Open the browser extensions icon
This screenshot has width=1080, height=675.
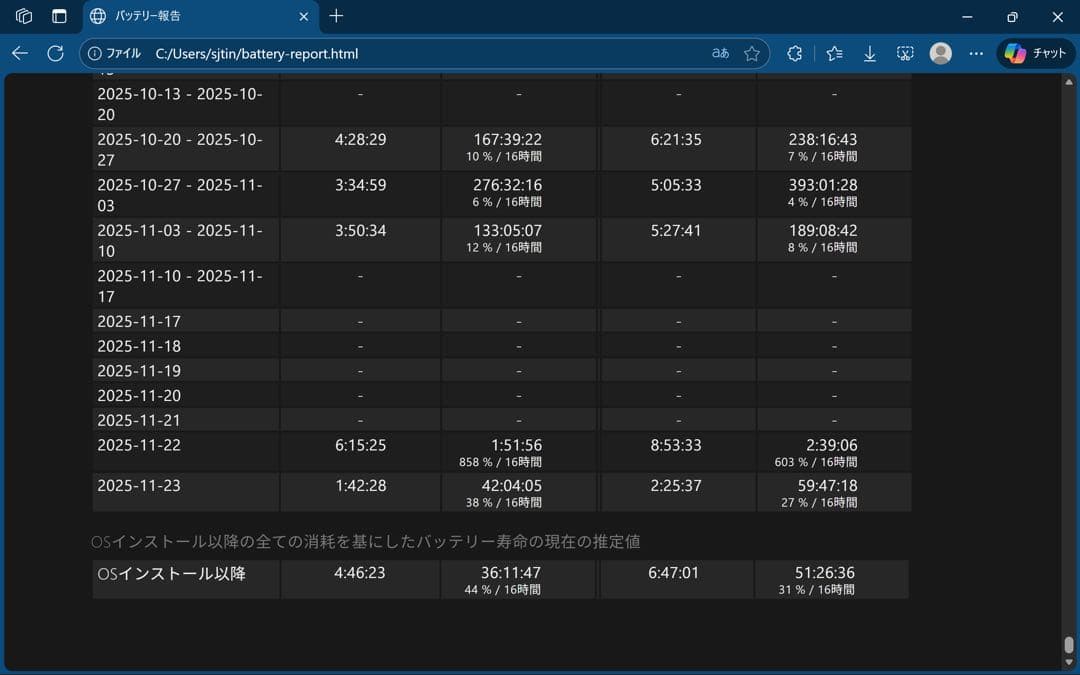tap(795, 53)
